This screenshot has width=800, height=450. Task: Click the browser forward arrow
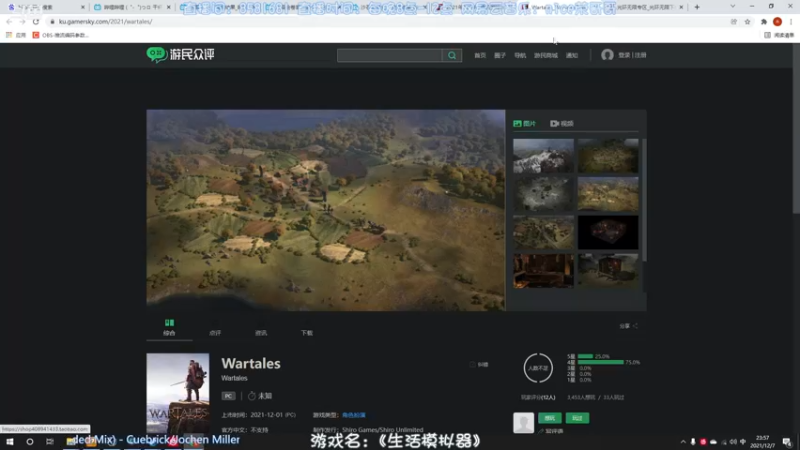22,21
